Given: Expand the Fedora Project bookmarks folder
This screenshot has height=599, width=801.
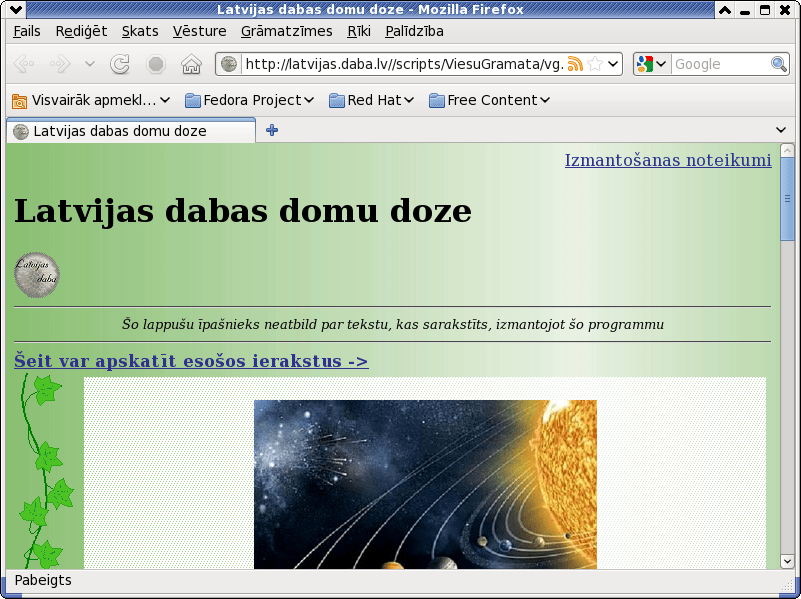Looking at the screenshot, I should (x=249, y=100).
